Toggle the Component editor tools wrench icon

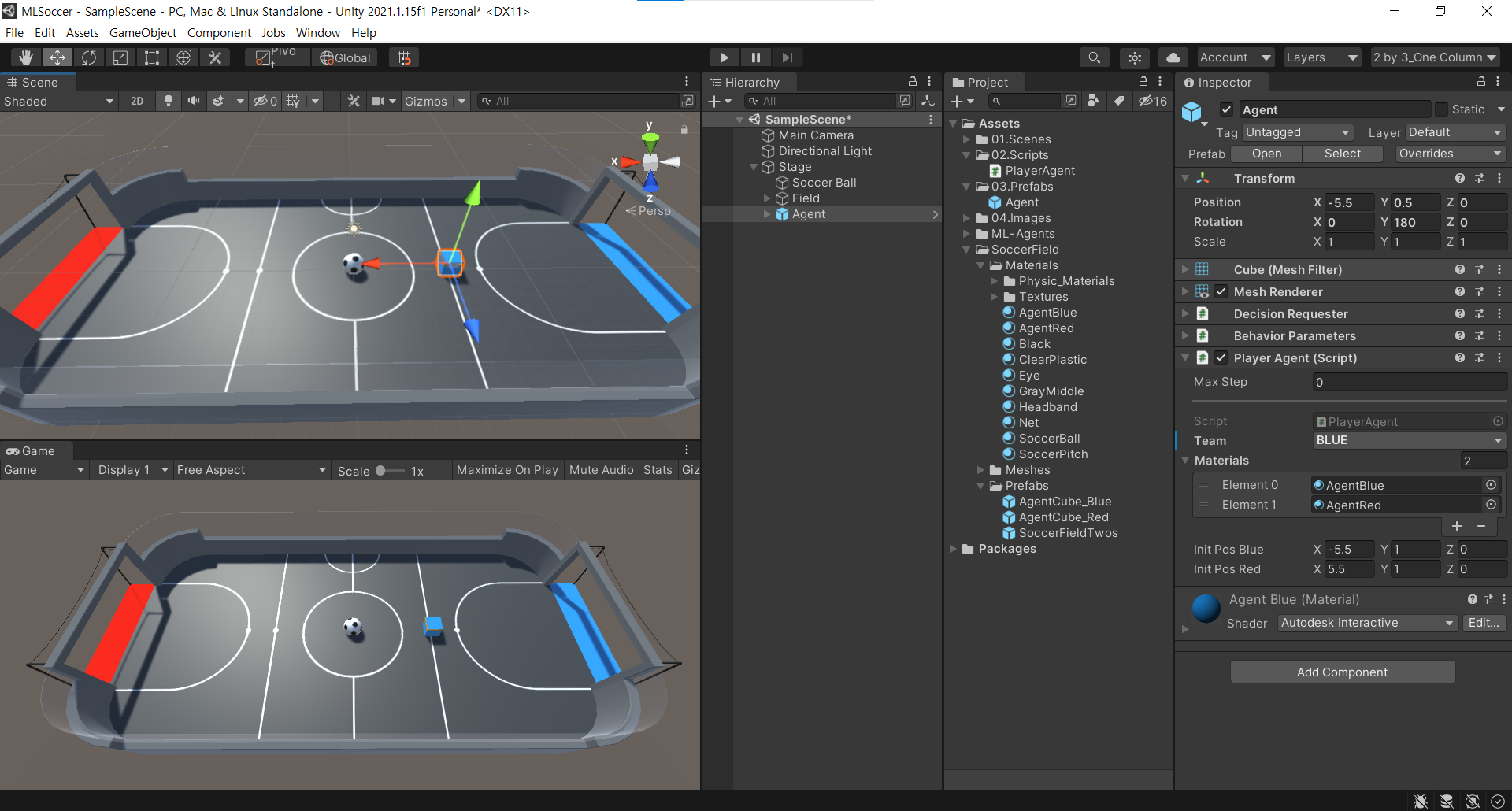pyautogui.click(x=354, y=101)
